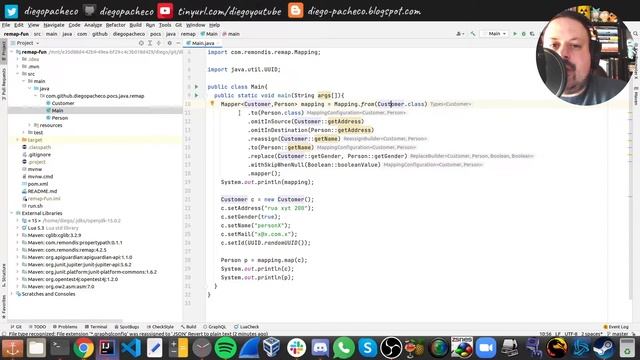Open the Build menu

coord(136,25)
